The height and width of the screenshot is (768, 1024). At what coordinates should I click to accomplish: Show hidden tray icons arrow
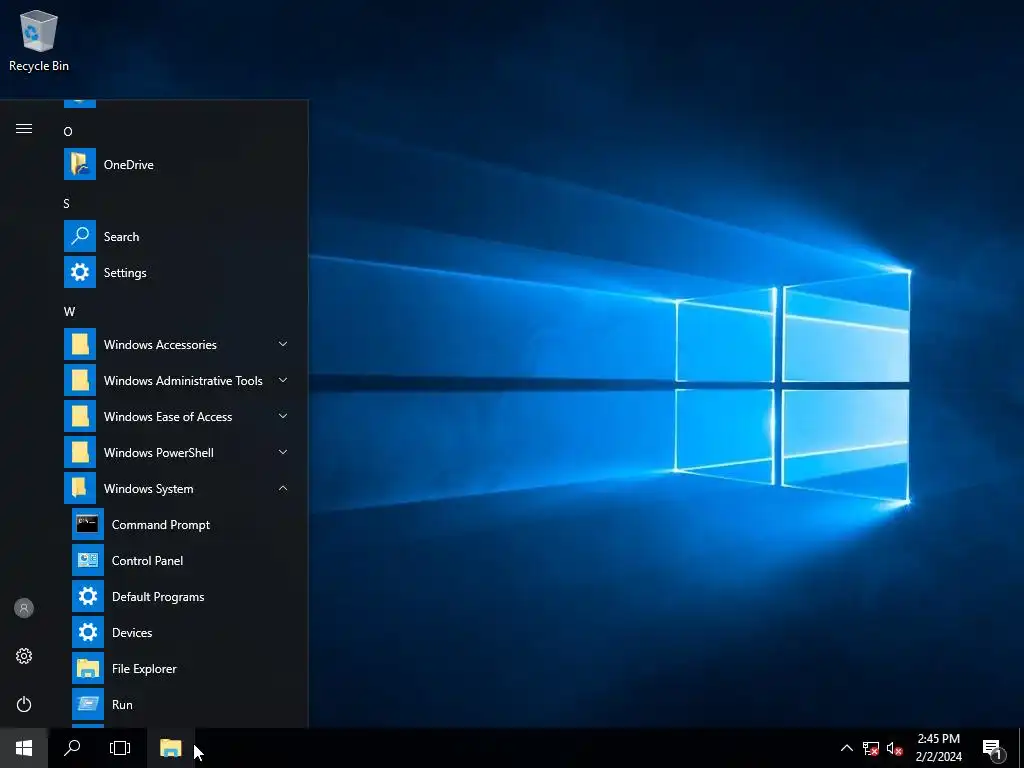click(846, 748)
